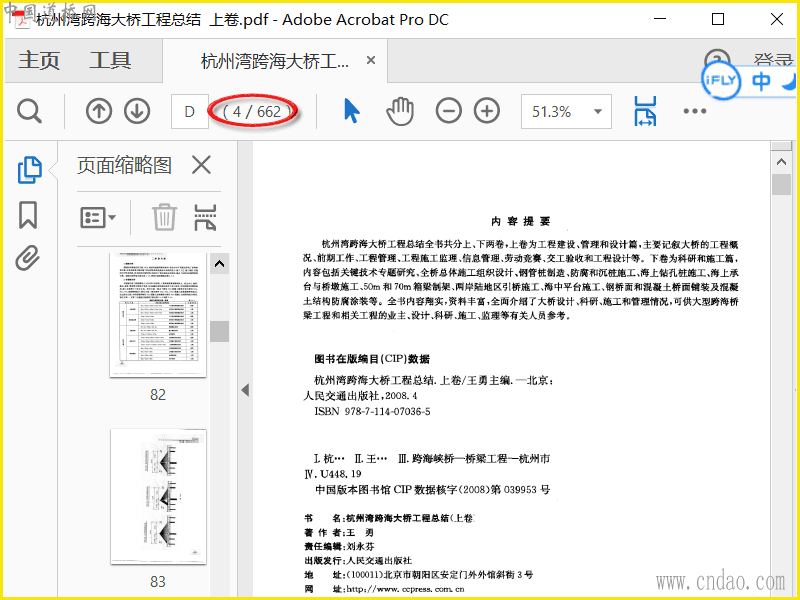
Task: Click the 登录 sign-in button
Action: click(x=772, y=60)
